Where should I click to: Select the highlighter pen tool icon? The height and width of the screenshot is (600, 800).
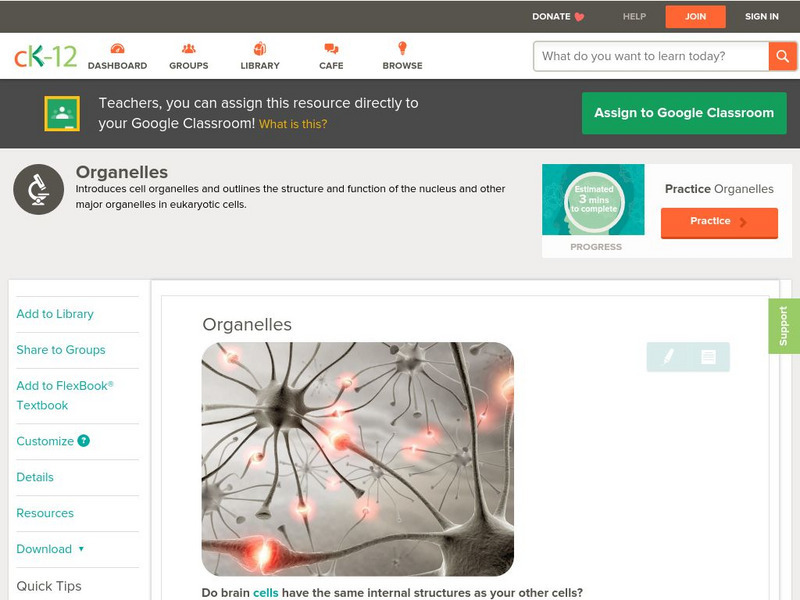tap(668, 356)
